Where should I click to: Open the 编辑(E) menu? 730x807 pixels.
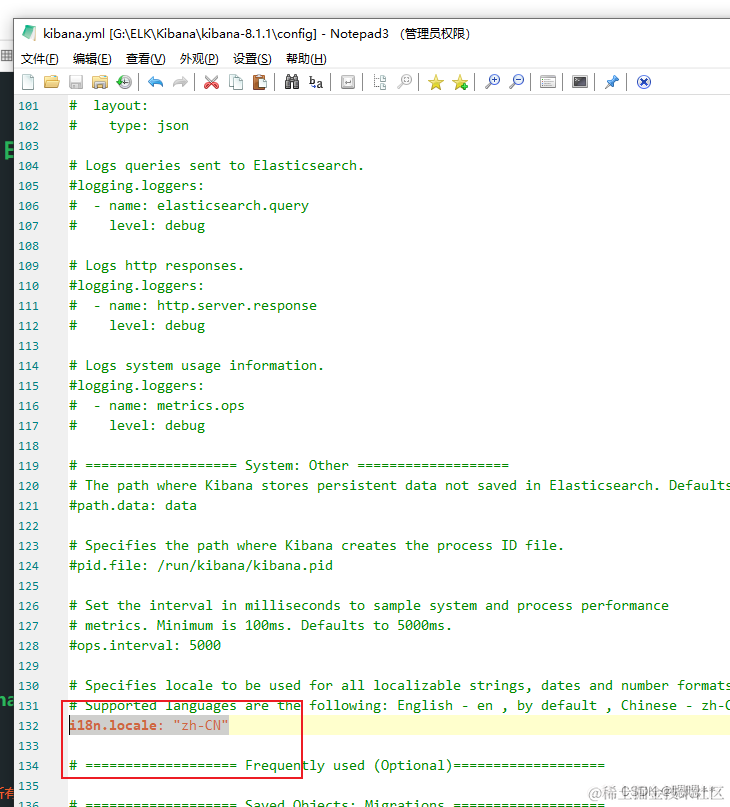pyautogui.click(x=92, y=59)
